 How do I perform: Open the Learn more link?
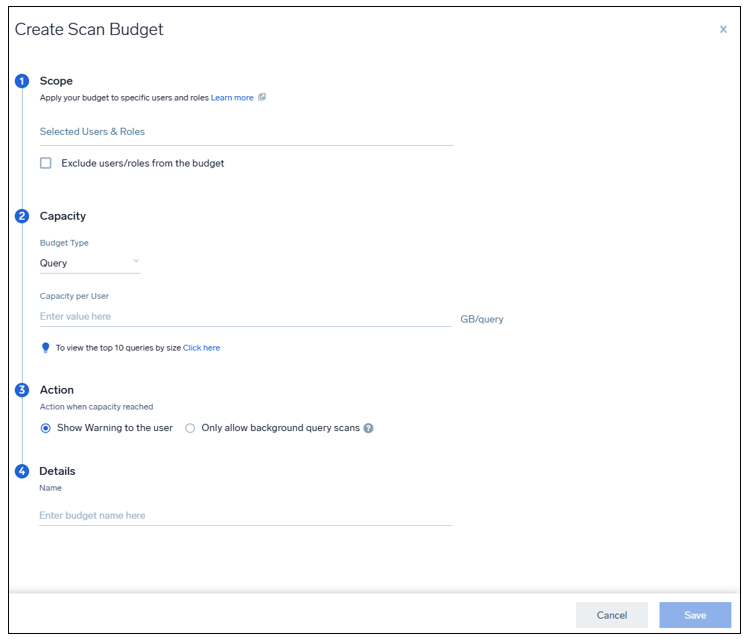[232, 98]
